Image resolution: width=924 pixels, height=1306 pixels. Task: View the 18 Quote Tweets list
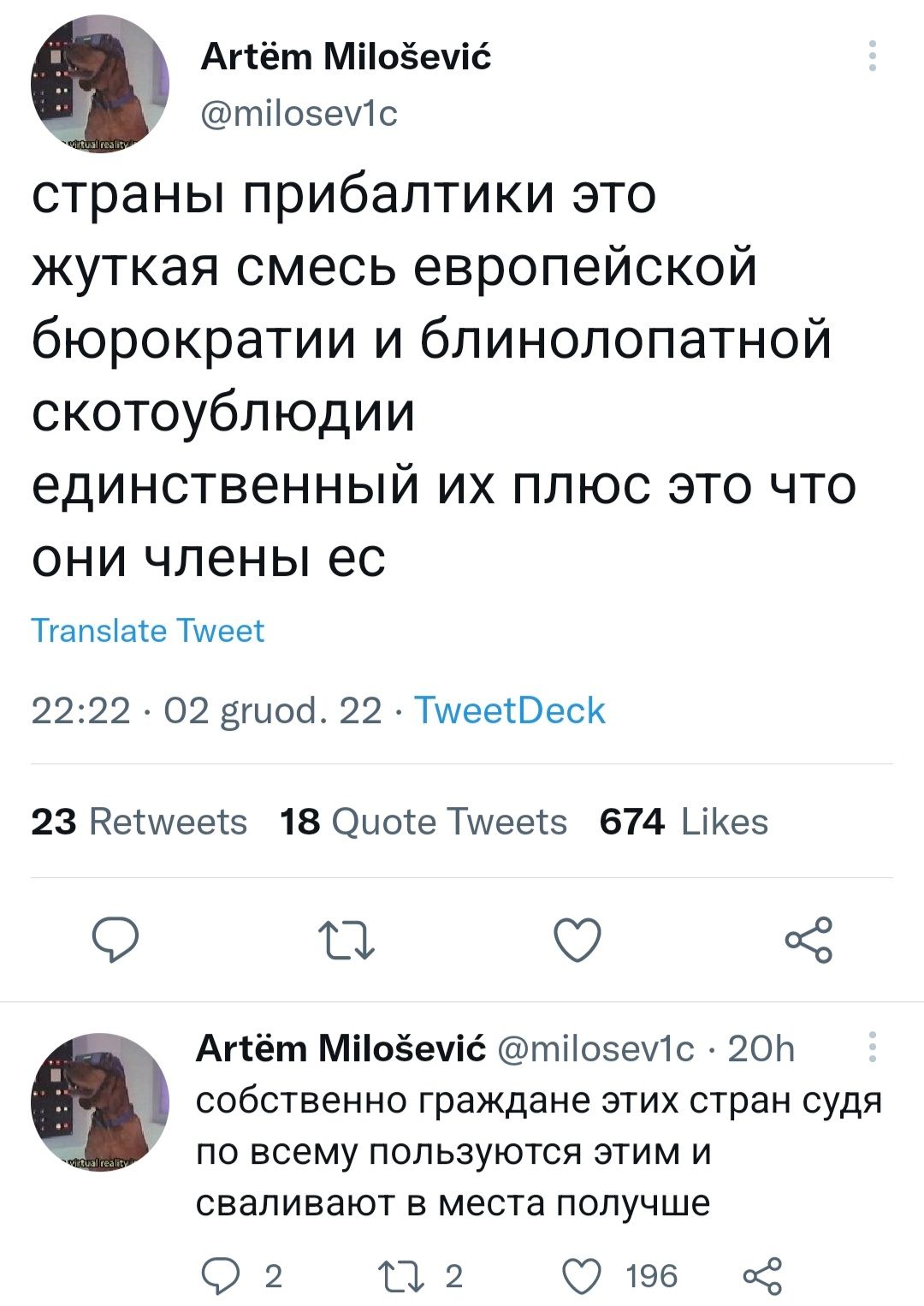pyautogui.click(x=423, y=822)
